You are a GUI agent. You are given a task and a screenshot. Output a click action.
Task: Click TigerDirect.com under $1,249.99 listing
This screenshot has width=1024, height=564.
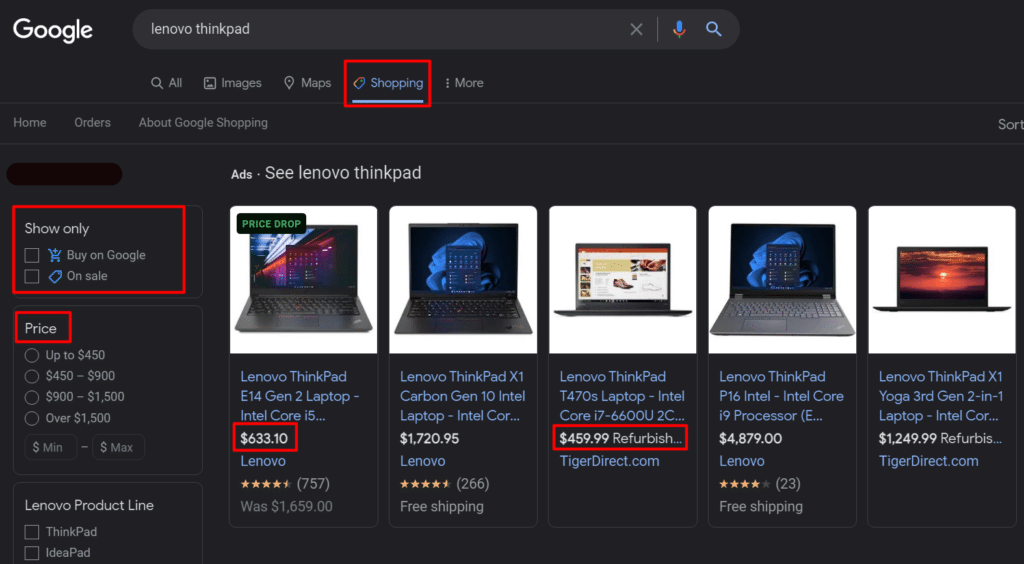pos(929,461)
